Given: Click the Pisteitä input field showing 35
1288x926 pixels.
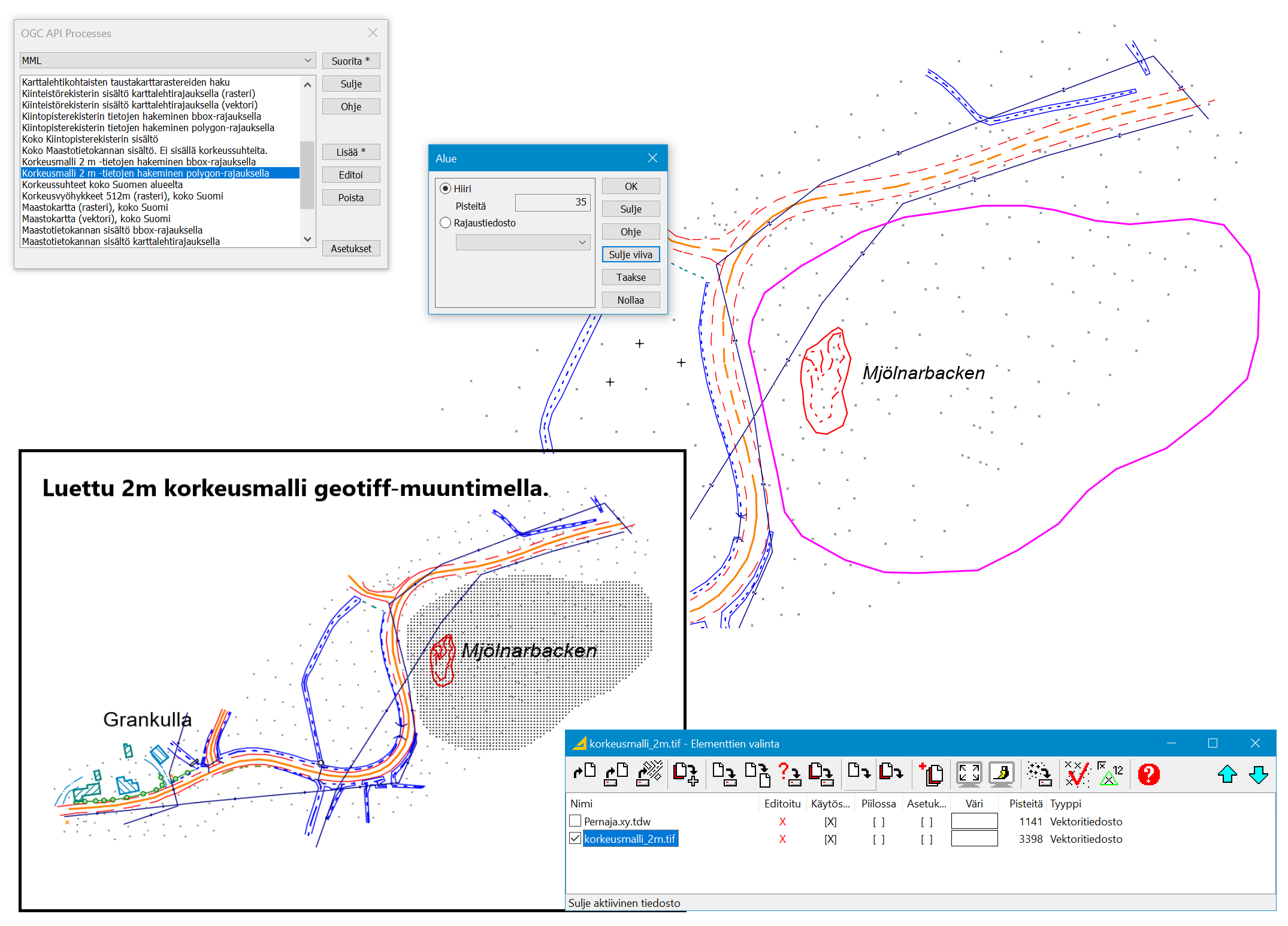Looking at the screenshot, I should click(x=552, y=202).
